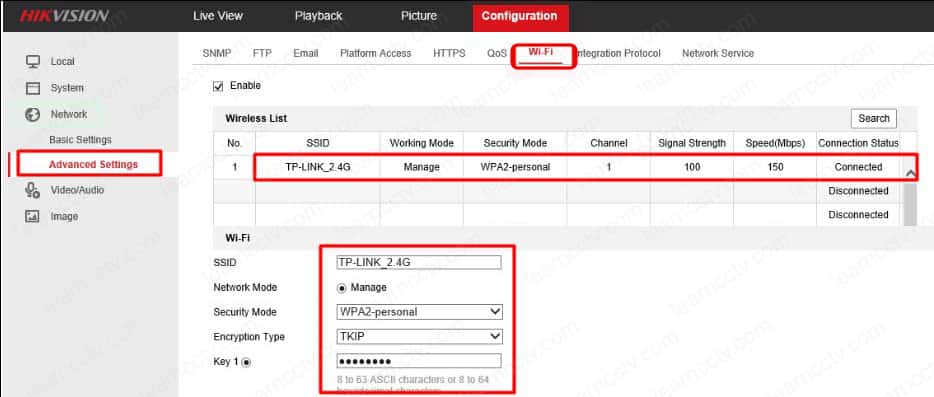
Task: Switch to the Integration Protocol tab
Action: click(619, 54)
